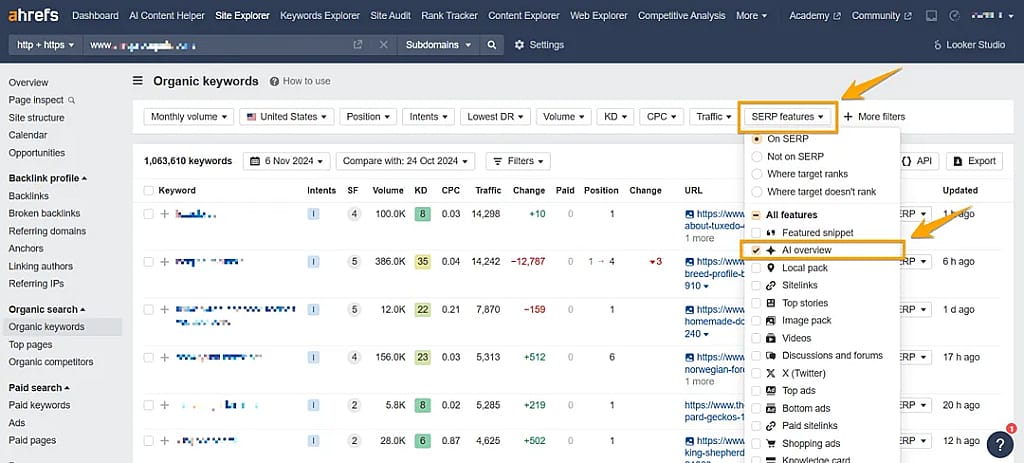Select the Not on SERP radio option

tap(756, 156)
